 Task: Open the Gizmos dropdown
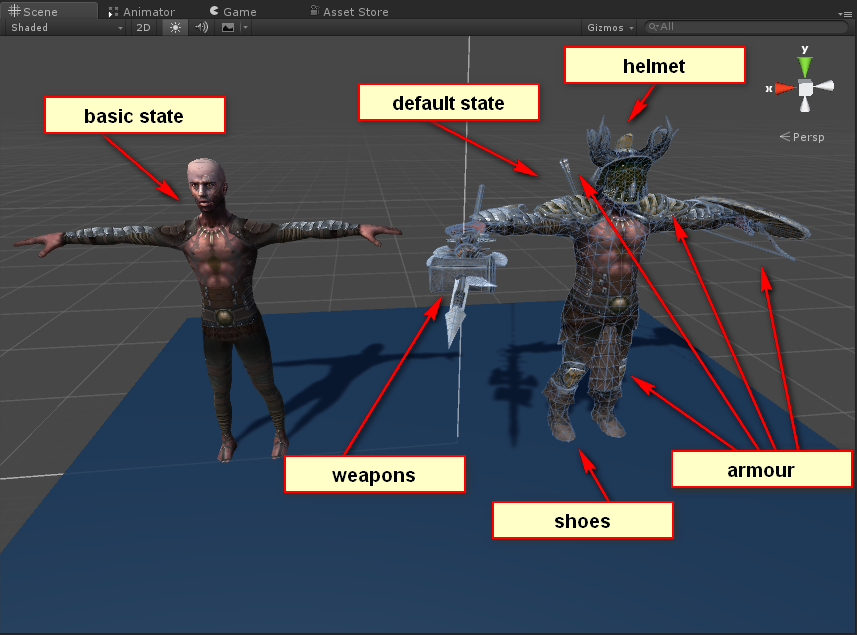608,27
